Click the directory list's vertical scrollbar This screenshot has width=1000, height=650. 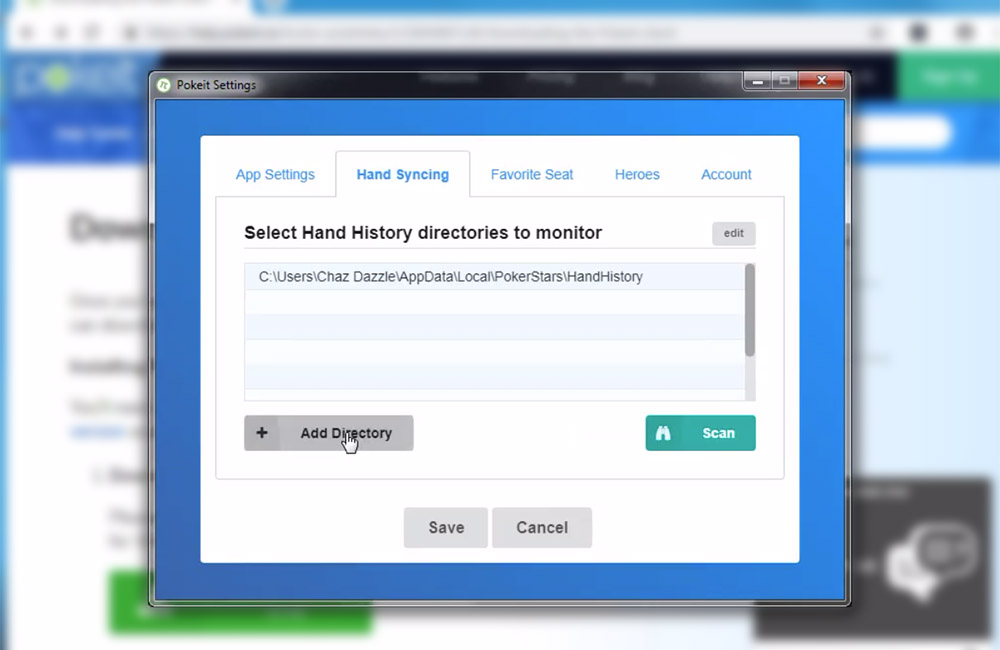coord(750,310)
